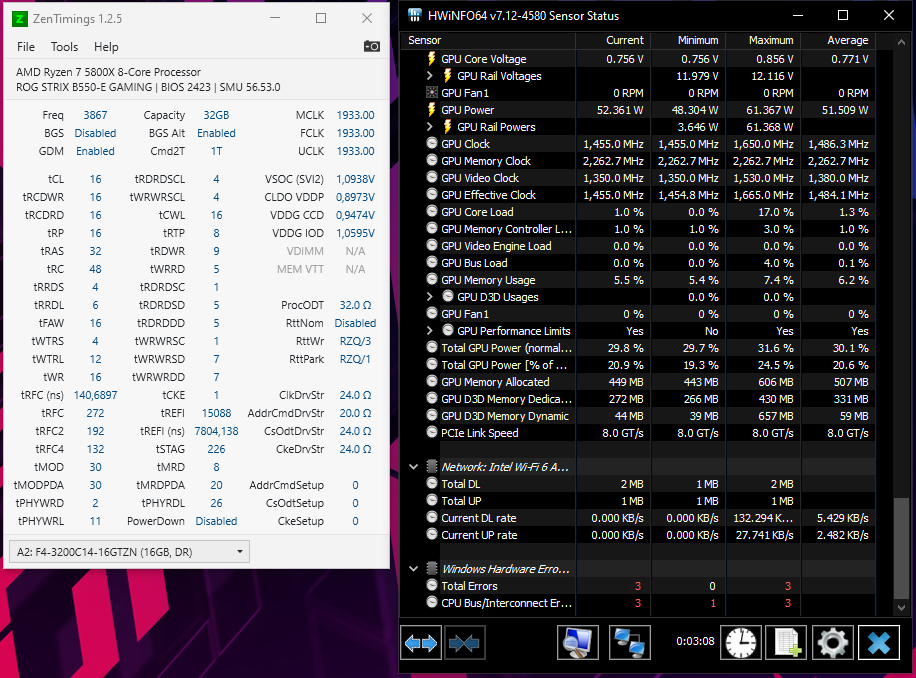Open the File menu in ZenTimings
Screen dimensions: 916x678
(x=26, y=47)
